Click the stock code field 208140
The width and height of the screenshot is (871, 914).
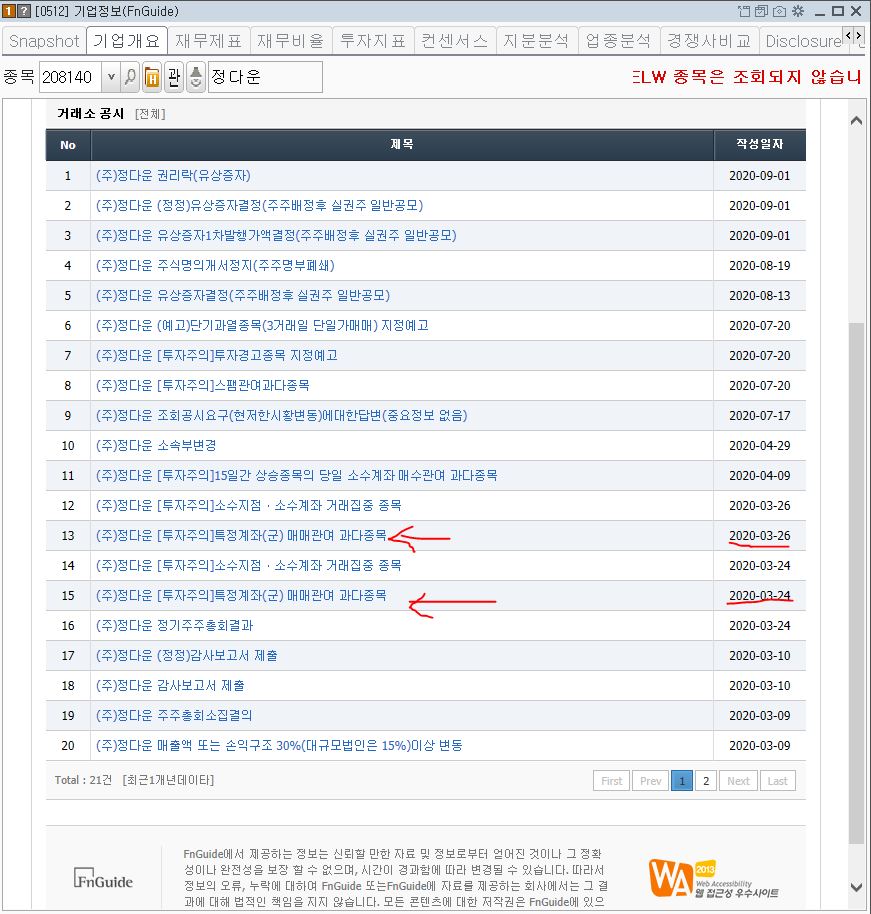[x=71, y=77]
